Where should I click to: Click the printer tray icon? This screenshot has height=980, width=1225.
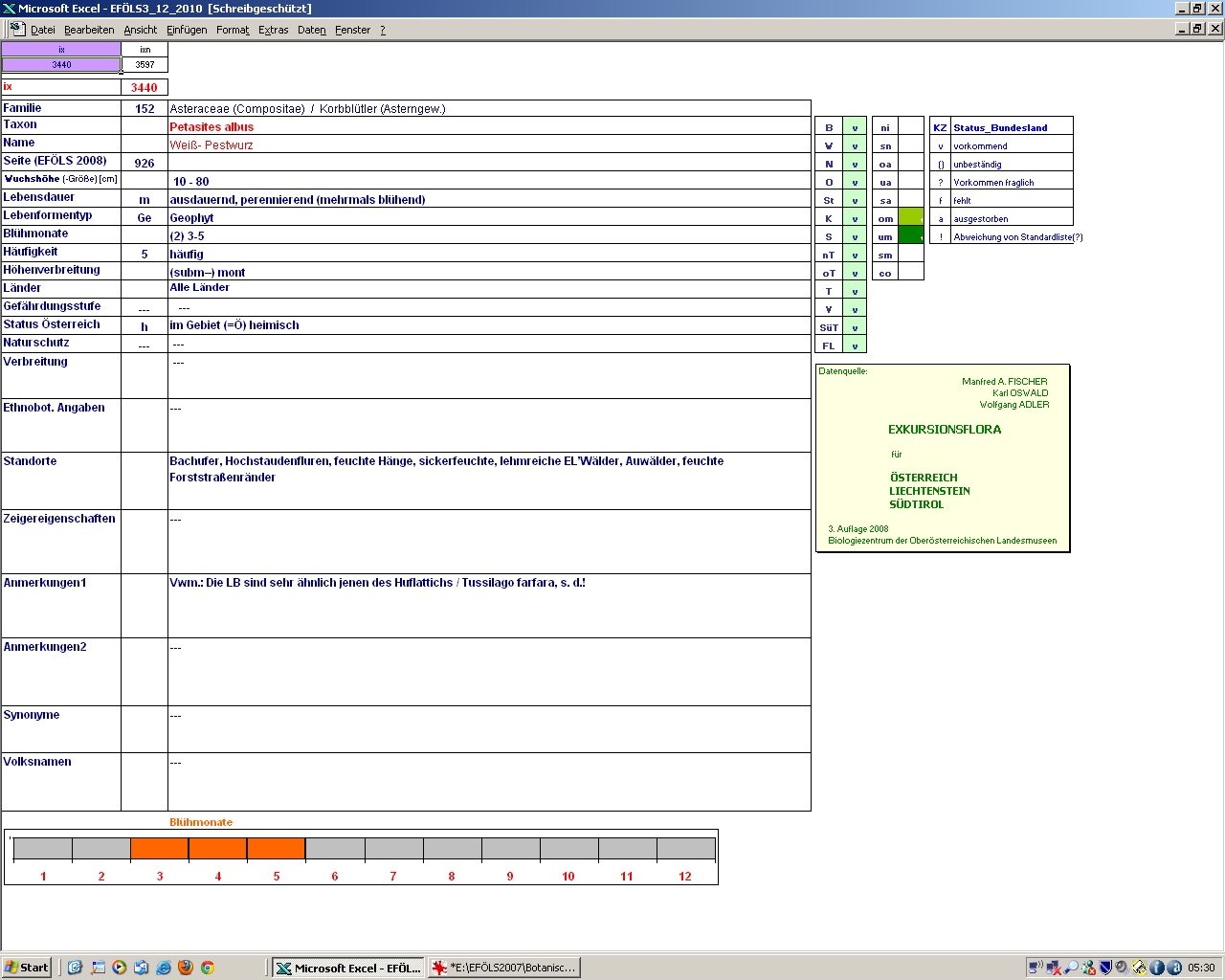point(1139,968)
